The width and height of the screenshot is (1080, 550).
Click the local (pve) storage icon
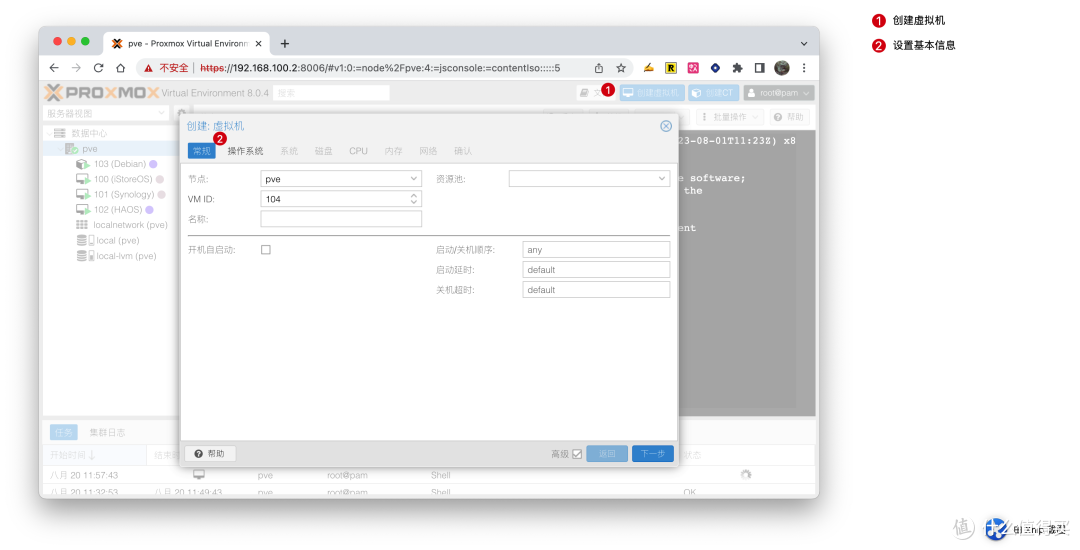pos(85,240)
